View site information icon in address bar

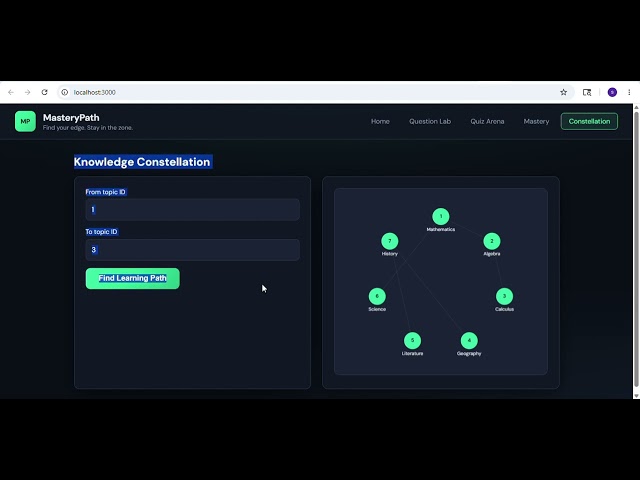64,92
